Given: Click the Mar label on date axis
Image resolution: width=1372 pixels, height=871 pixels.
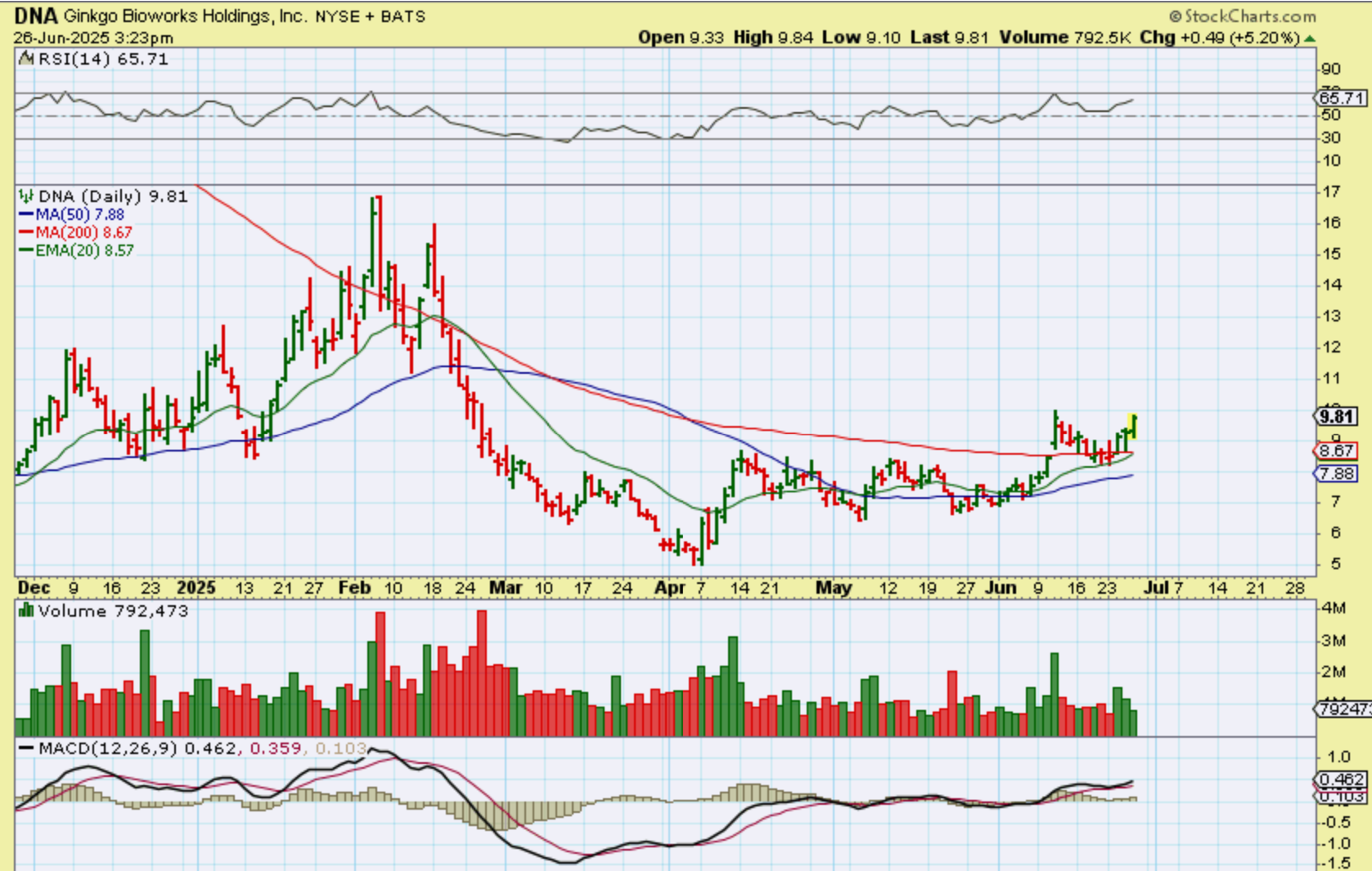Looking at the screenshot, I should coord(506,588).
